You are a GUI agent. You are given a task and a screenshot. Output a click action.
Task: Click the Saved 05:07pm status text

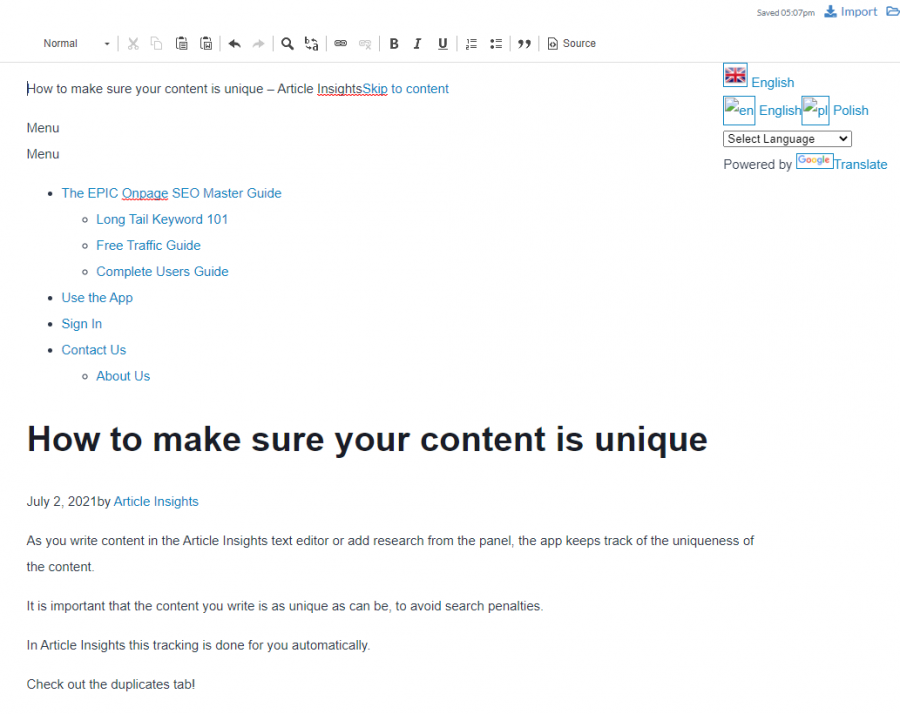pyautogui.click(x=785, y=13)
